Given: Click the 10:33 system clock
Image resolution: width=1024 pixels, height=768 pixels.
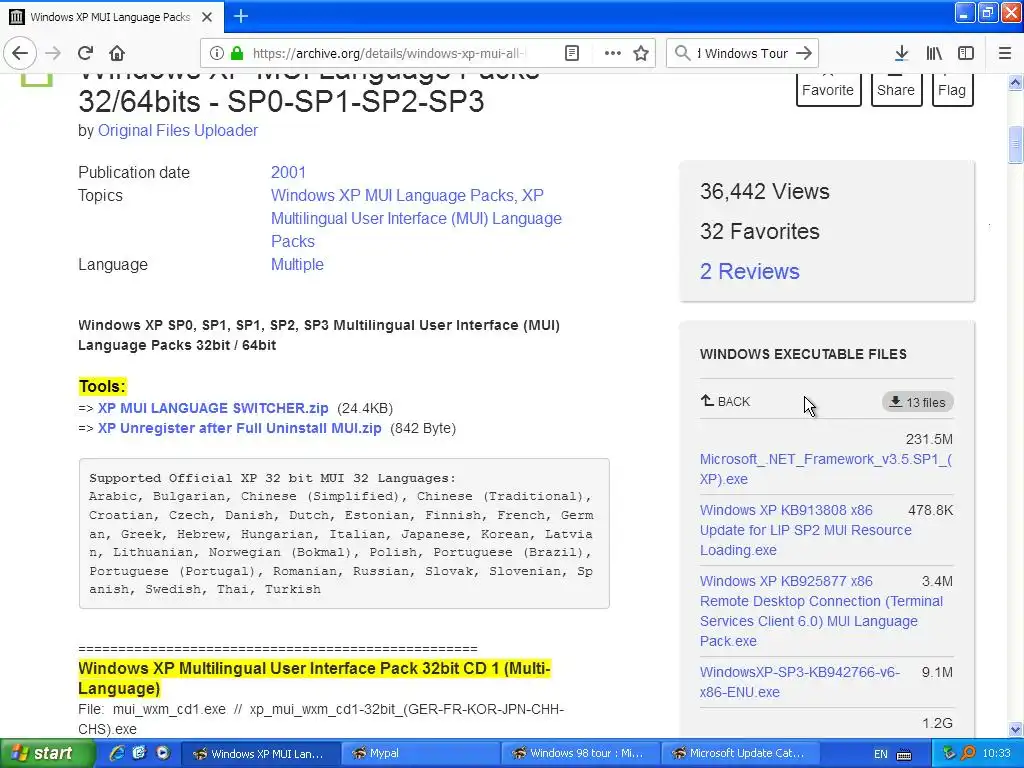Looking at the screenshot, I should [x=996, y=754].
